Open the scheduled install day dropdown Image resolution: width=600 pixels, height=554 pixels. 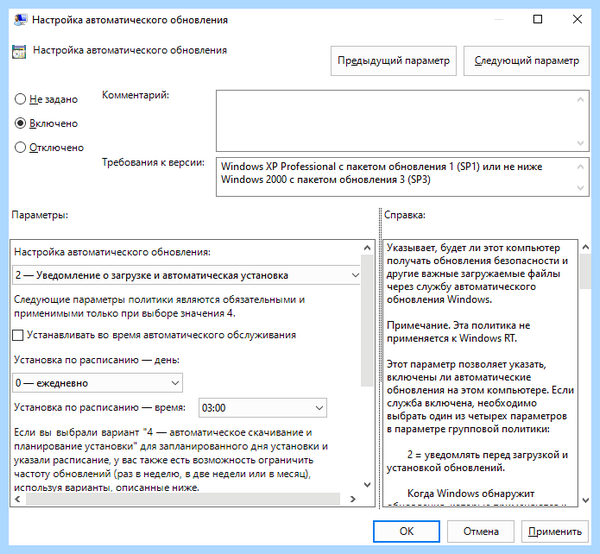(x=98, y=383)
